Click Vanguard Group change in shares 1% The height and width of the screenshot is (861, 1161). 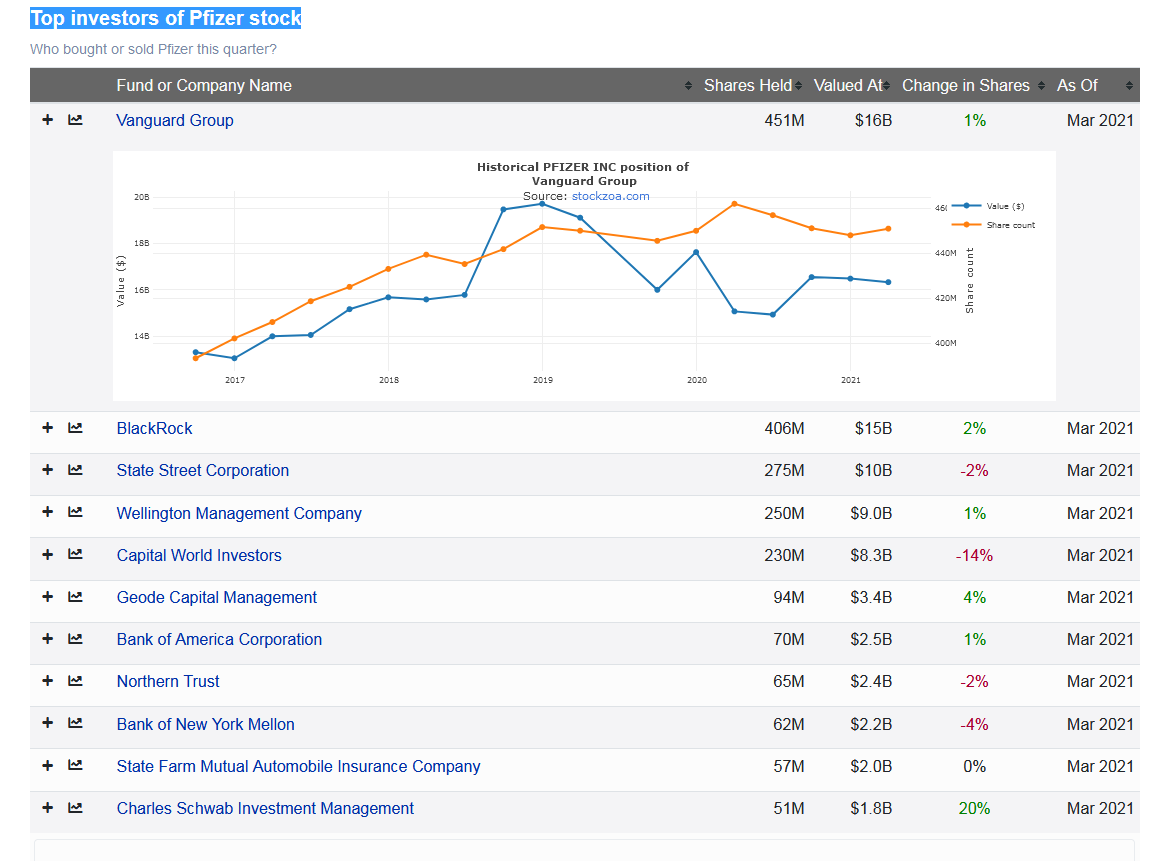tap(974, 120)
